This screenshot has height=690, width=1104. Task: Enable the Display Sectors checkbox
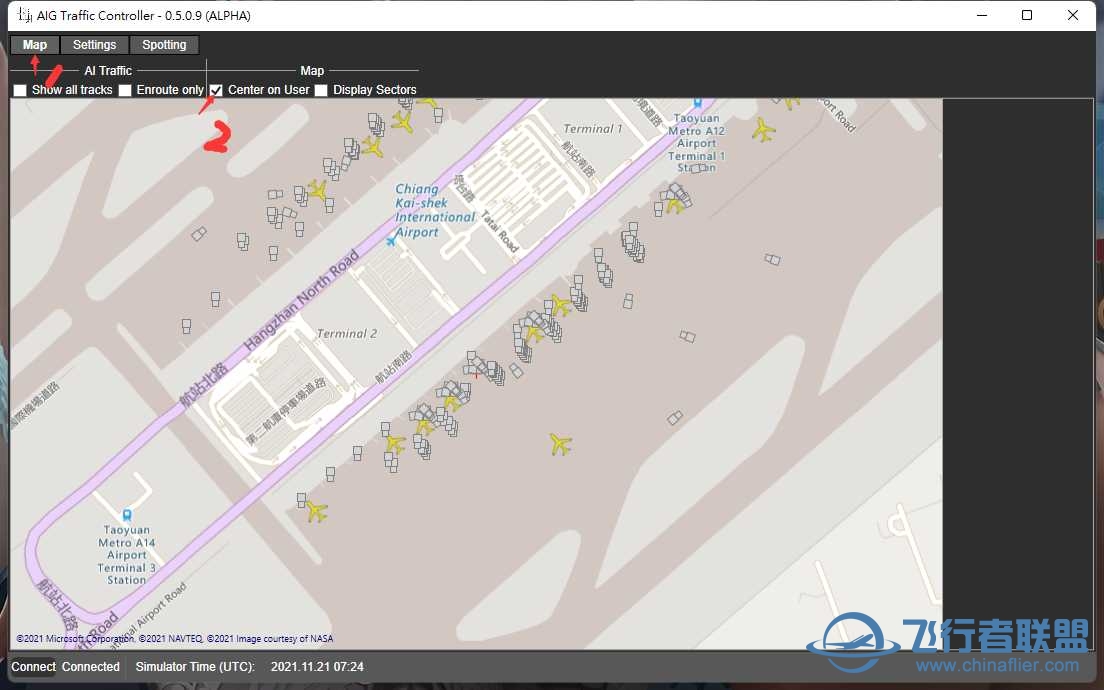(321, 90)
